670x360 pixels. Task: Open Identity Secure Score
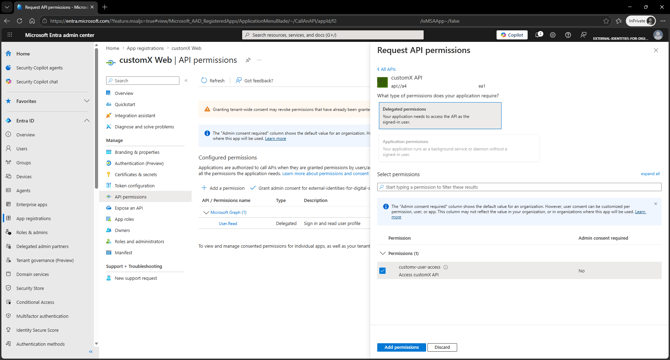[37, 330]
